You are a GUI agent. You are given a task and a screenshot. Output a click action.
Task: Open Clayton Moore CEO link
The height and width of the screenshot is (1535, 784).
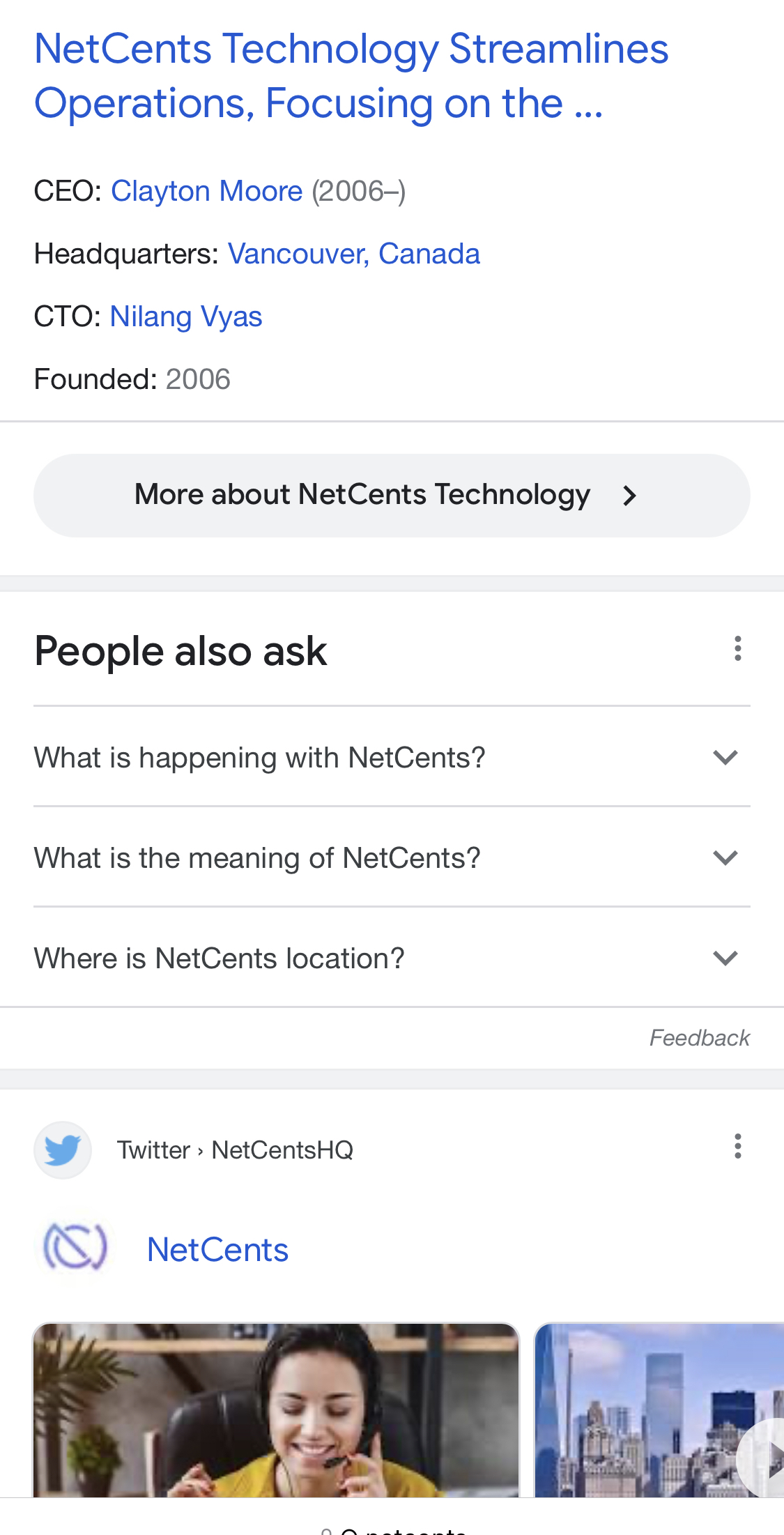(x=206, y=191)
